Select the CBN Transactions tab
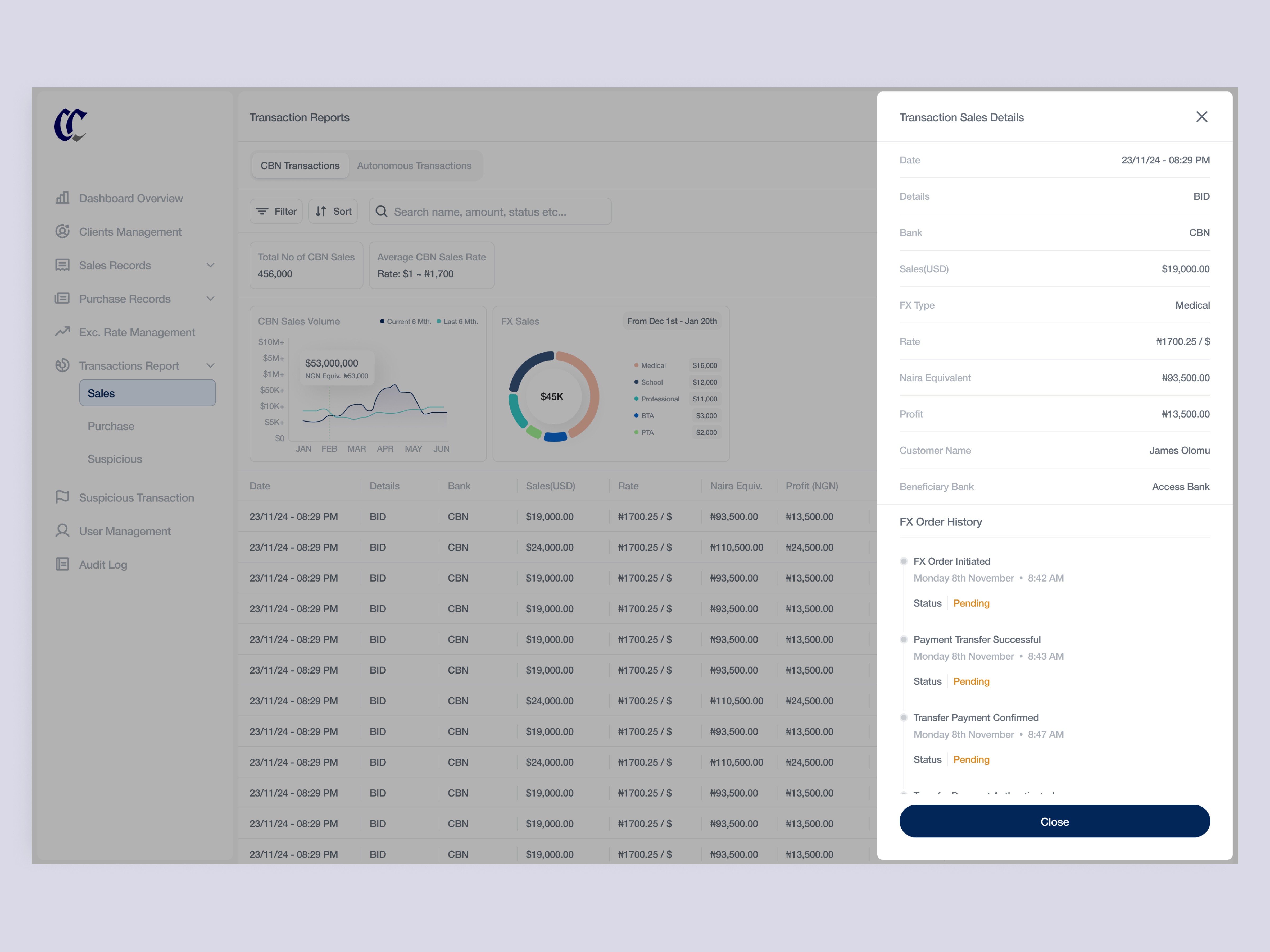 (x=300, y=166)
